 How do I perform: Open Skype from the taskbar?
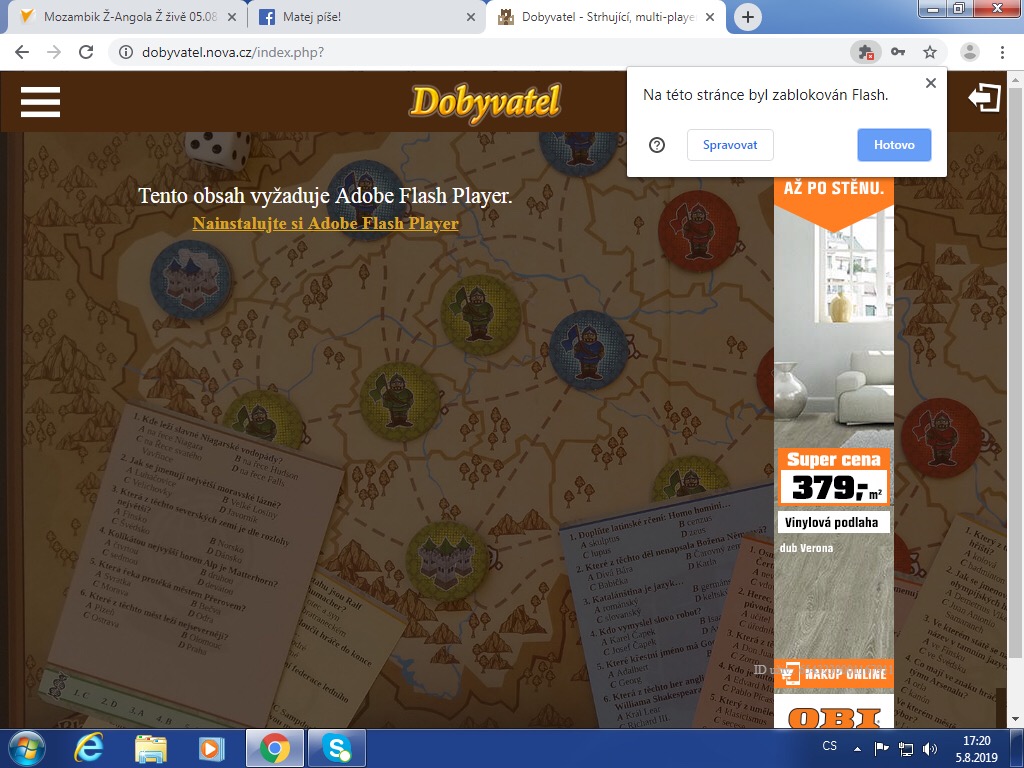336,748
